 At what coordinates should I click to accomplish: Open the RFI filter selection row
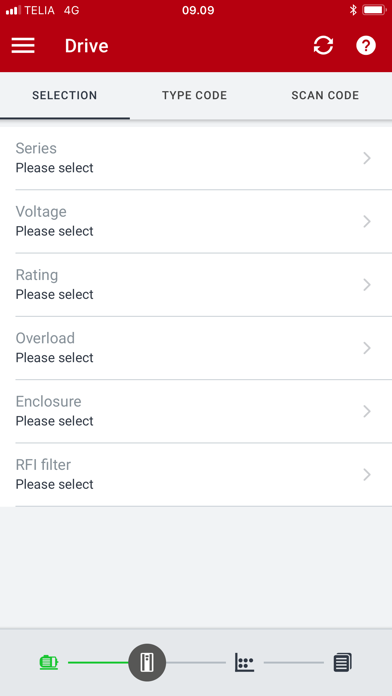(x=196, y=475)
